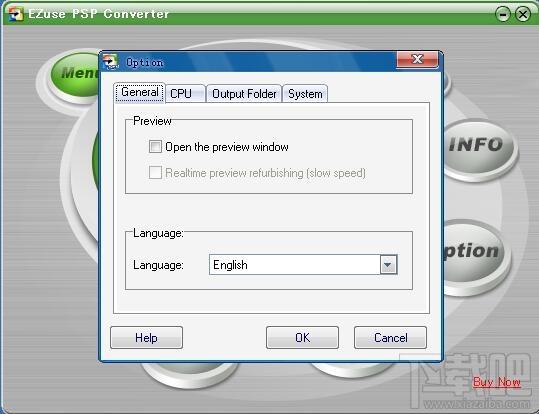Close the EZuse PSP Converter main window
The width and height of the screenshot is (539, 414).
523,14
